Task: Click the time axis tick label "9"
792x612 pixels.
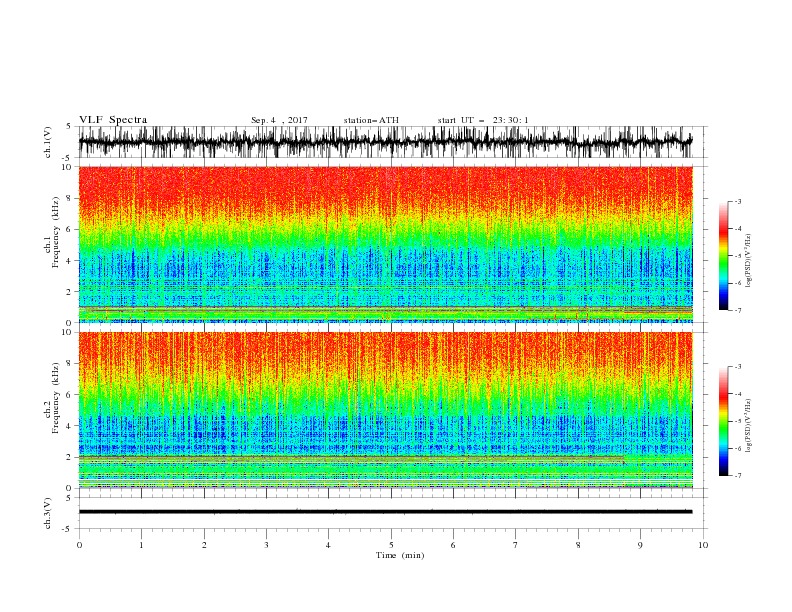Action: [x=640, y=545]
